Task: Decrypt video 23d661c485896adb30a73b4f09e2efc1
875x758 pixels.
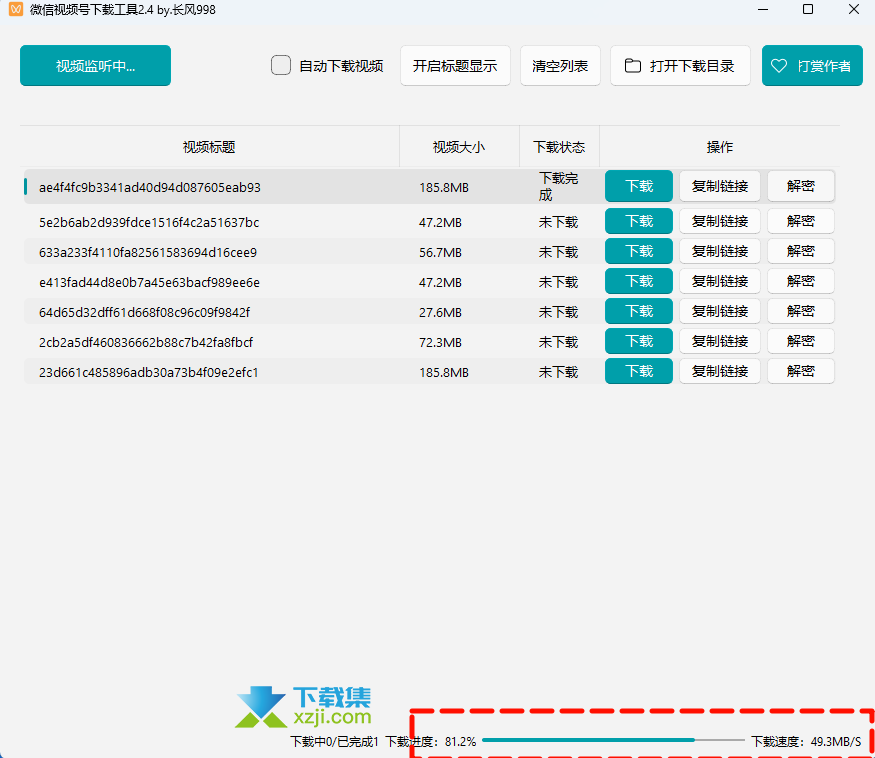Action: [x=801, y=371]
